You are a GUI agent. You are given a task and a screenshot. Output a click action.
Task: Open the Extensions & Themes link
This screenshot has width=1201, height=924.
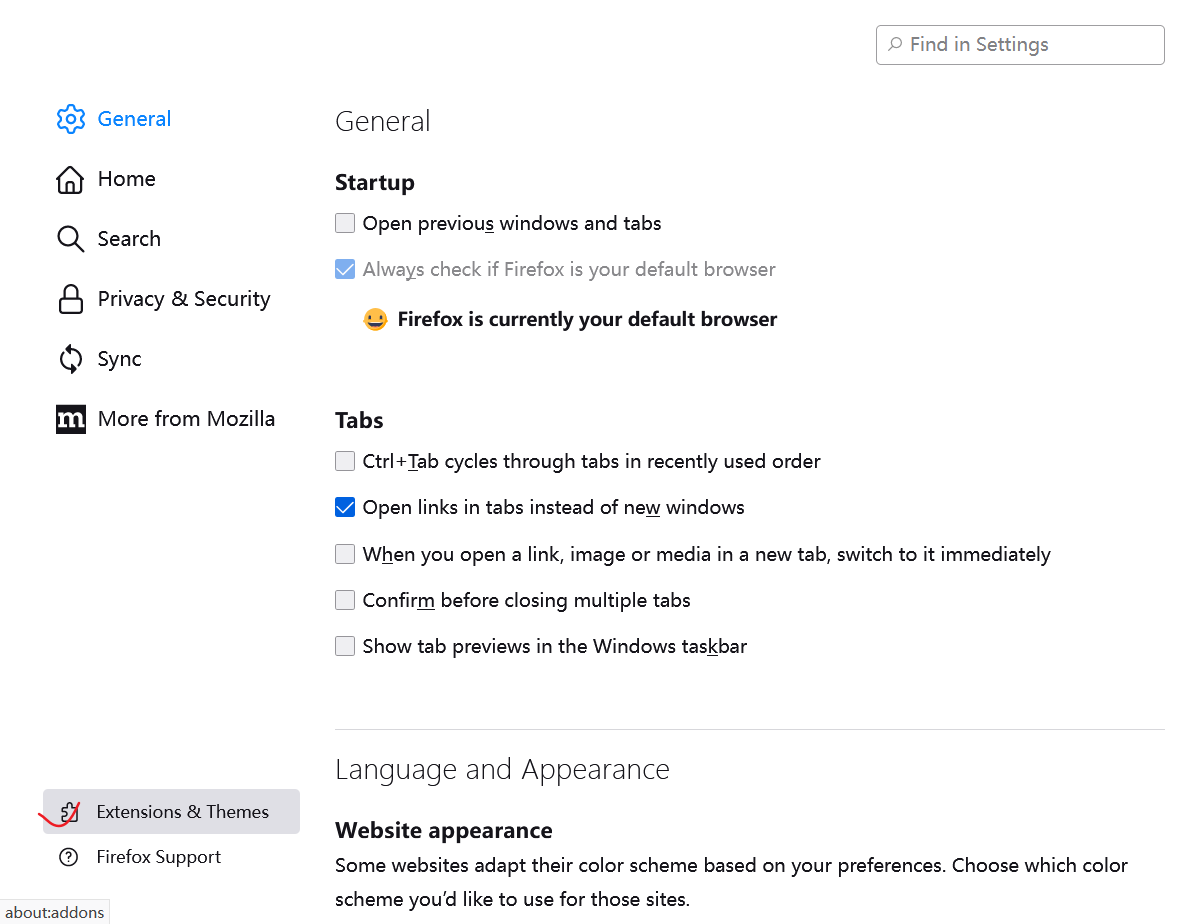click(x=171, y=812)
